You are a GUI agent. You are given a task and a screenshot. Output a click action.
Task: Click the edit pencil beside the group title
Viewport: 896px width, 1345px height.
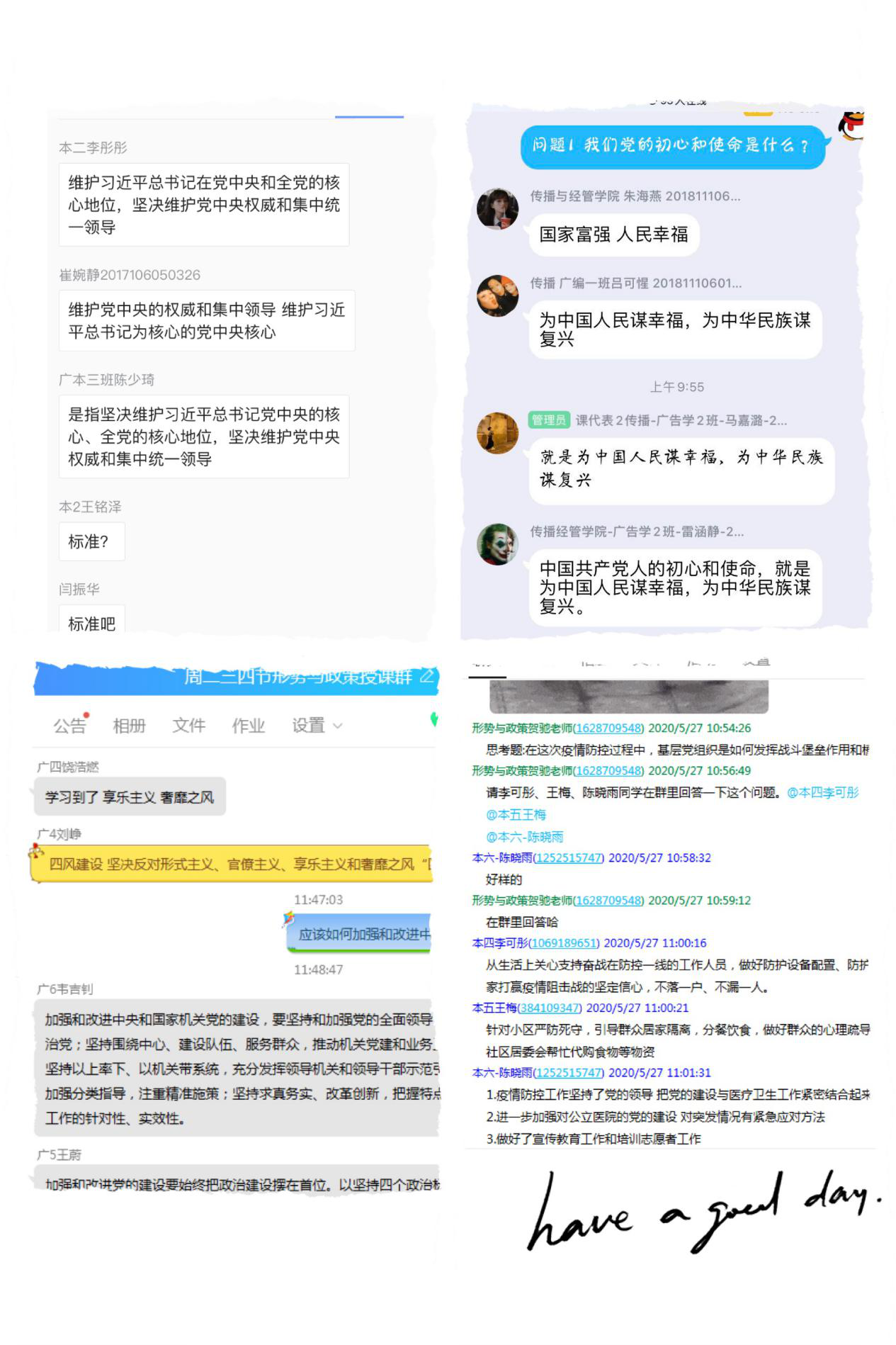tap(426, 675)
